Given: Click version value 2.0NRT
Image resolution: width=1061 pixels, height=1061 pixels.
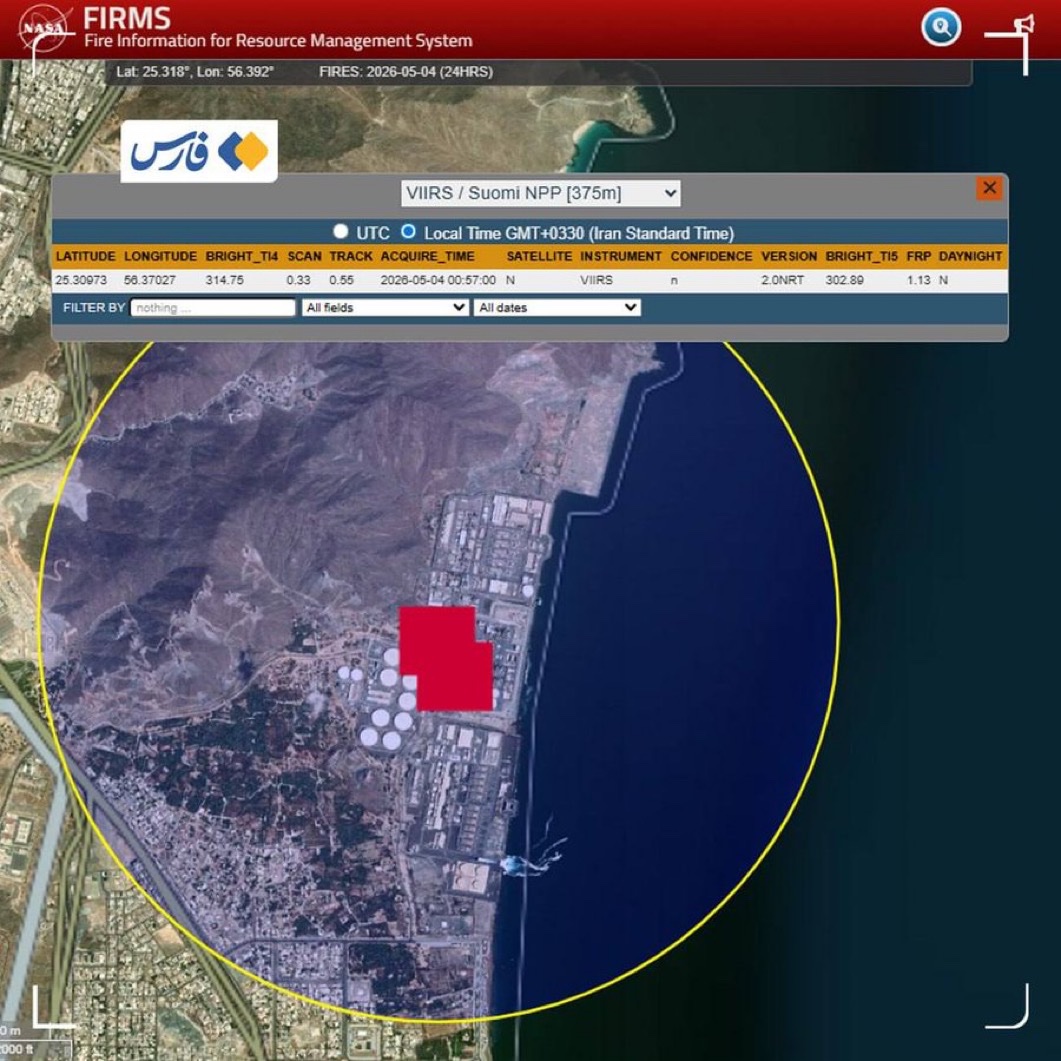Looking at the screenshot, I should [x=782, y=280].
